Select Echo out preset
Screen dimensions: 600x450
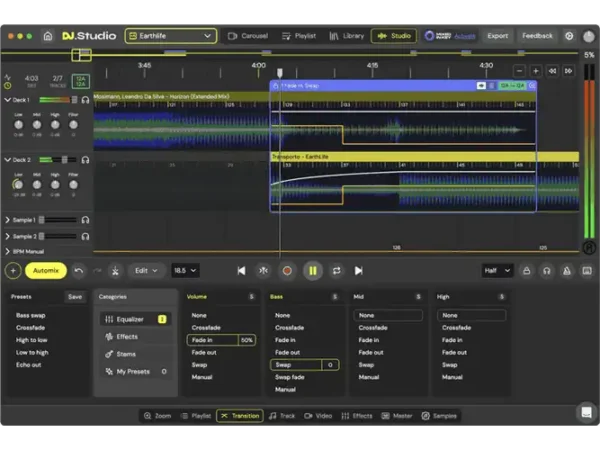click(x=29, y=365)
